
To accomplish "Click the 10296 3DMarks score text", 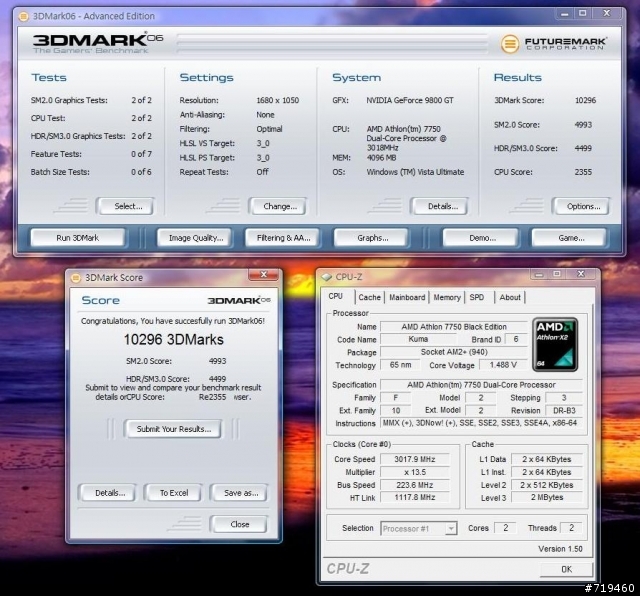I will [x=173, y=340].
